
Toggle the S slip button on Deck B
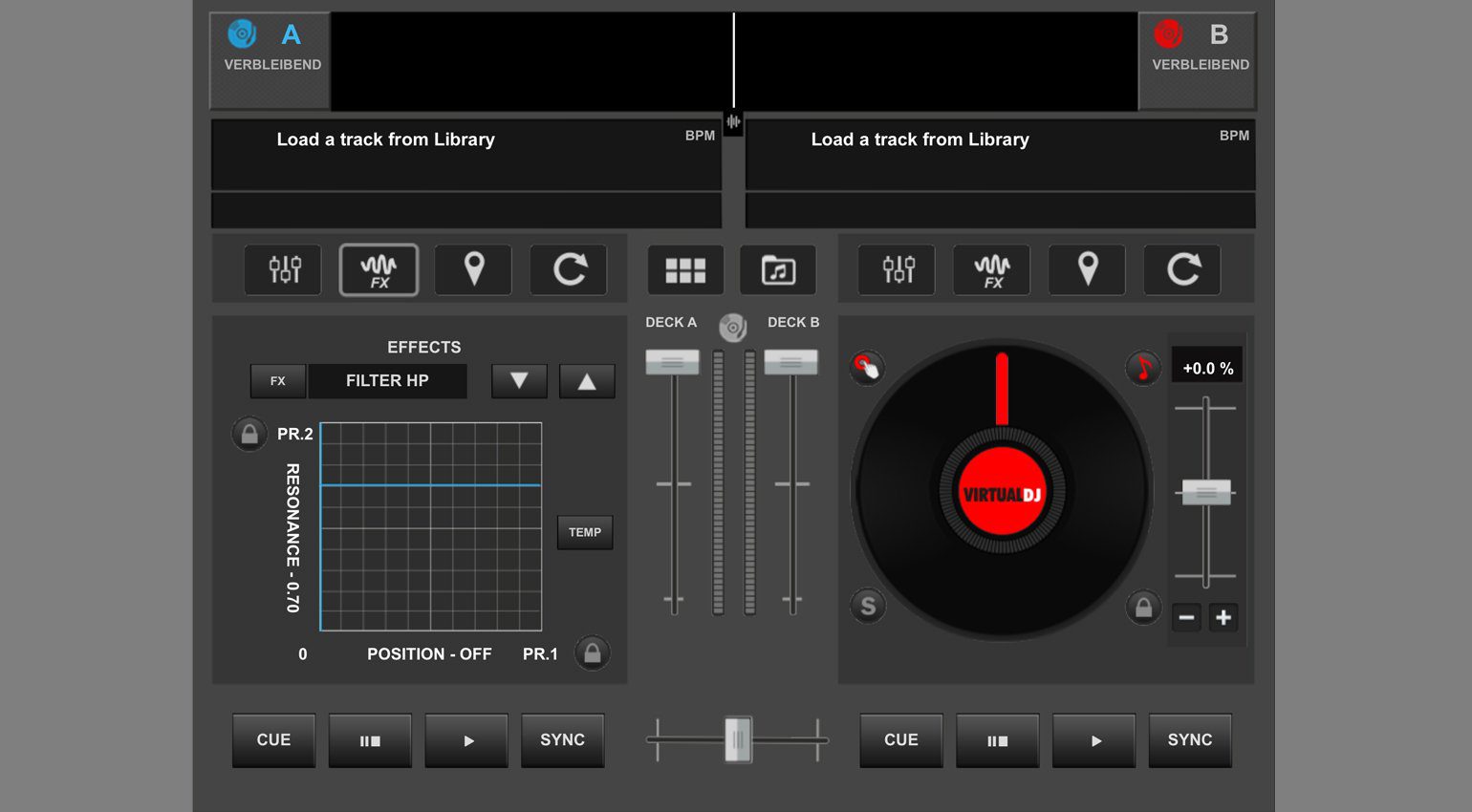pyautogui.click(x=868, y=606)
